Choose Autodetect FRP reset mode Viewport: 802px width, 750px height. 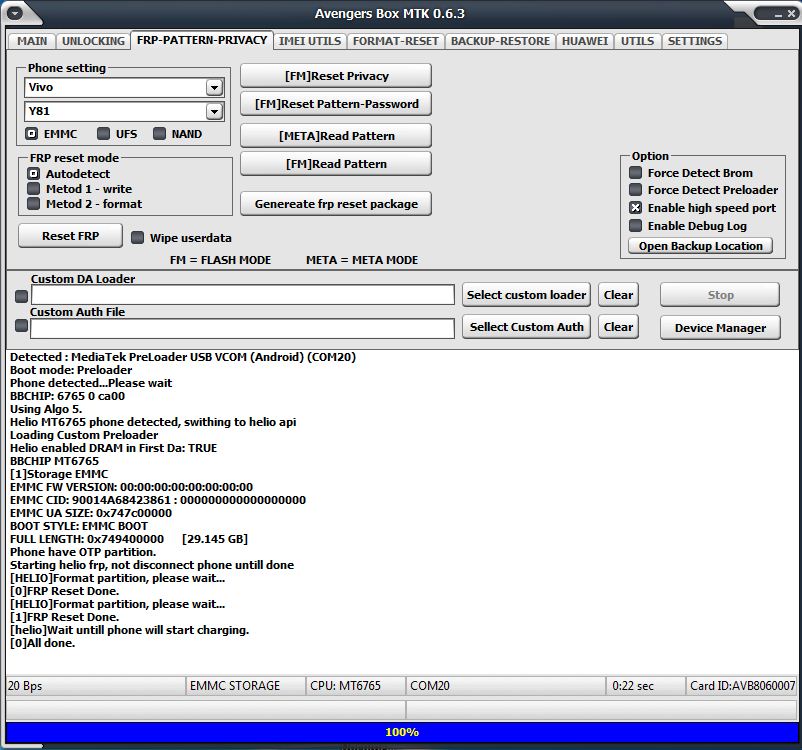pos(33,174)
